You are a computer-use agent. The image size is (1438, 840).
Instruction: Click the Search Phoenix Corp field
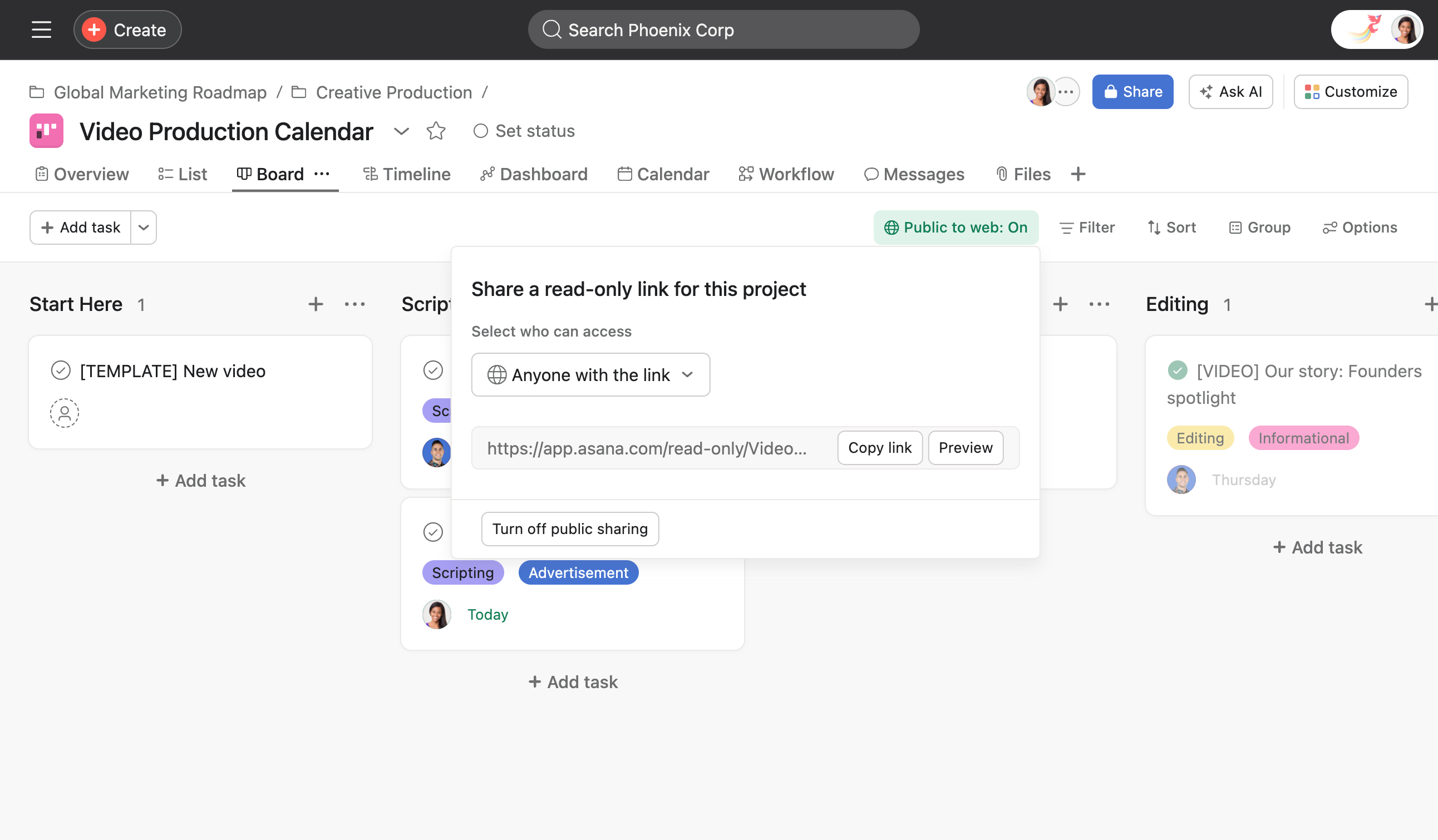(x=723, y=29)
